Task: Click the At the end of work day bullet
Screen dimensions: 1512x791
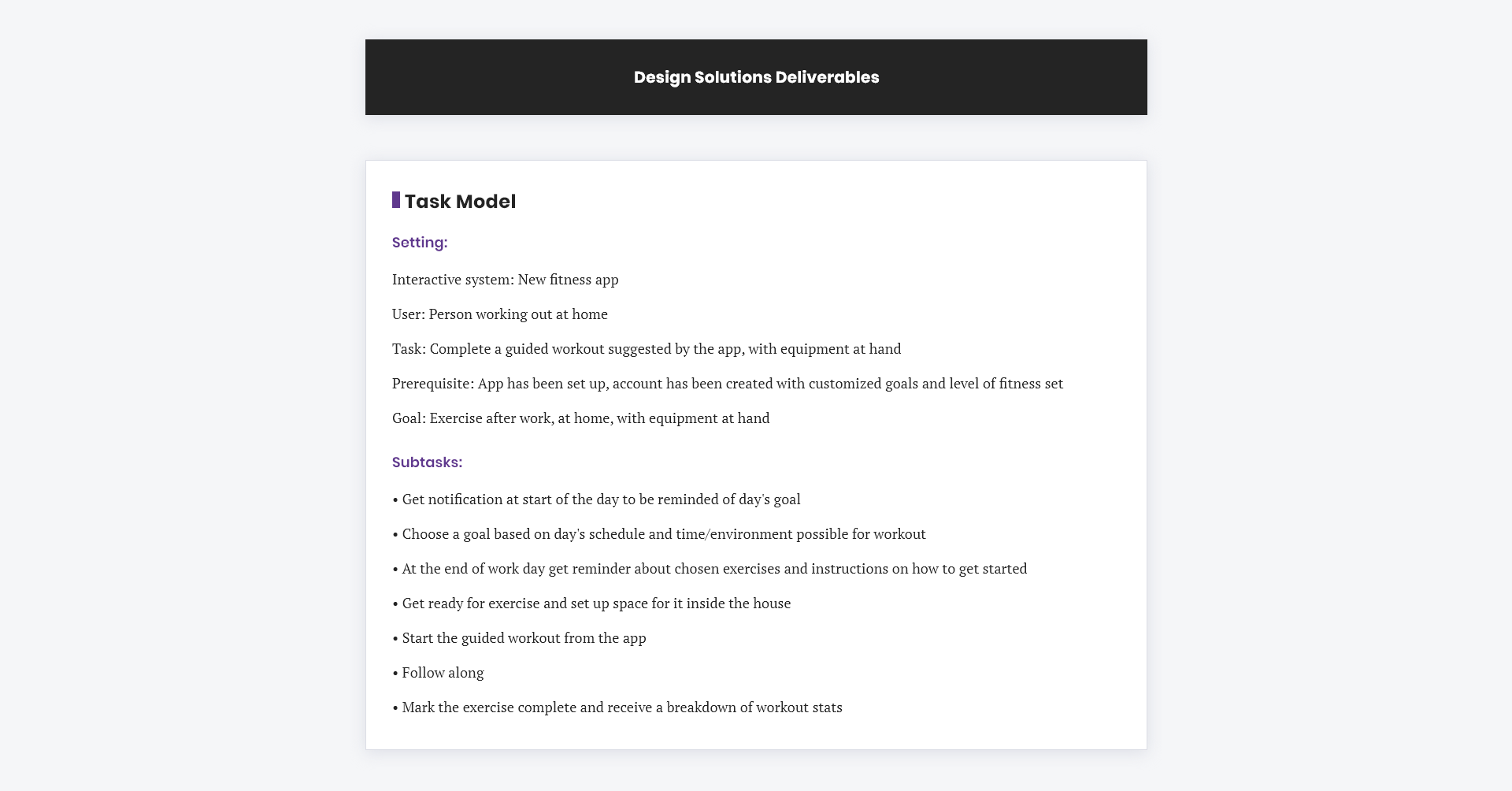Action: [710, 569]
